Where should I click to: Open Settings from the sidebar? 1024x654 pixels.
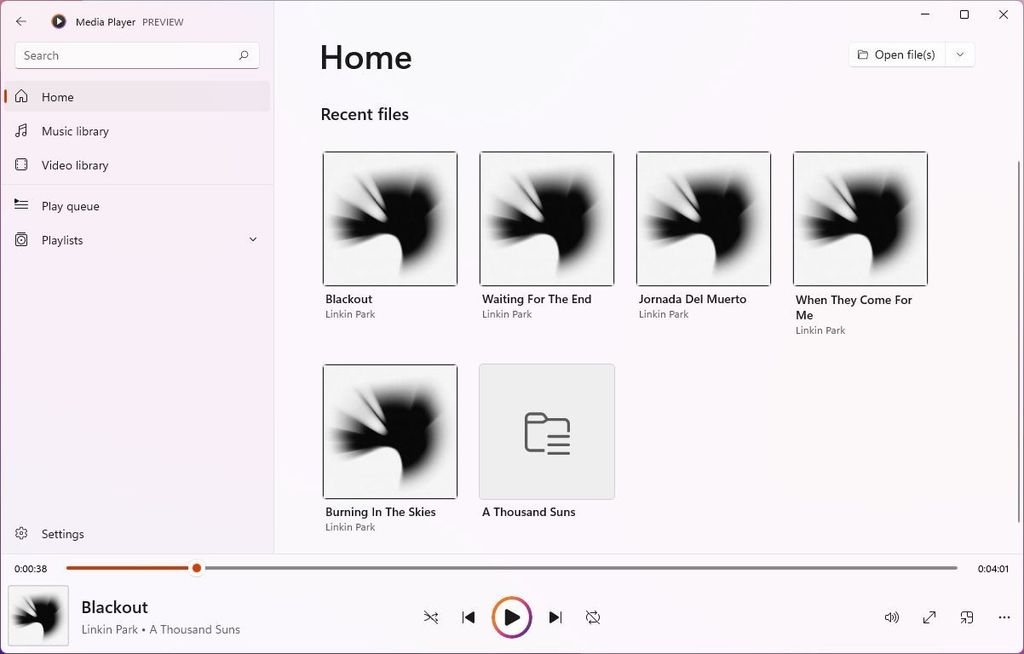click(63, 533)
